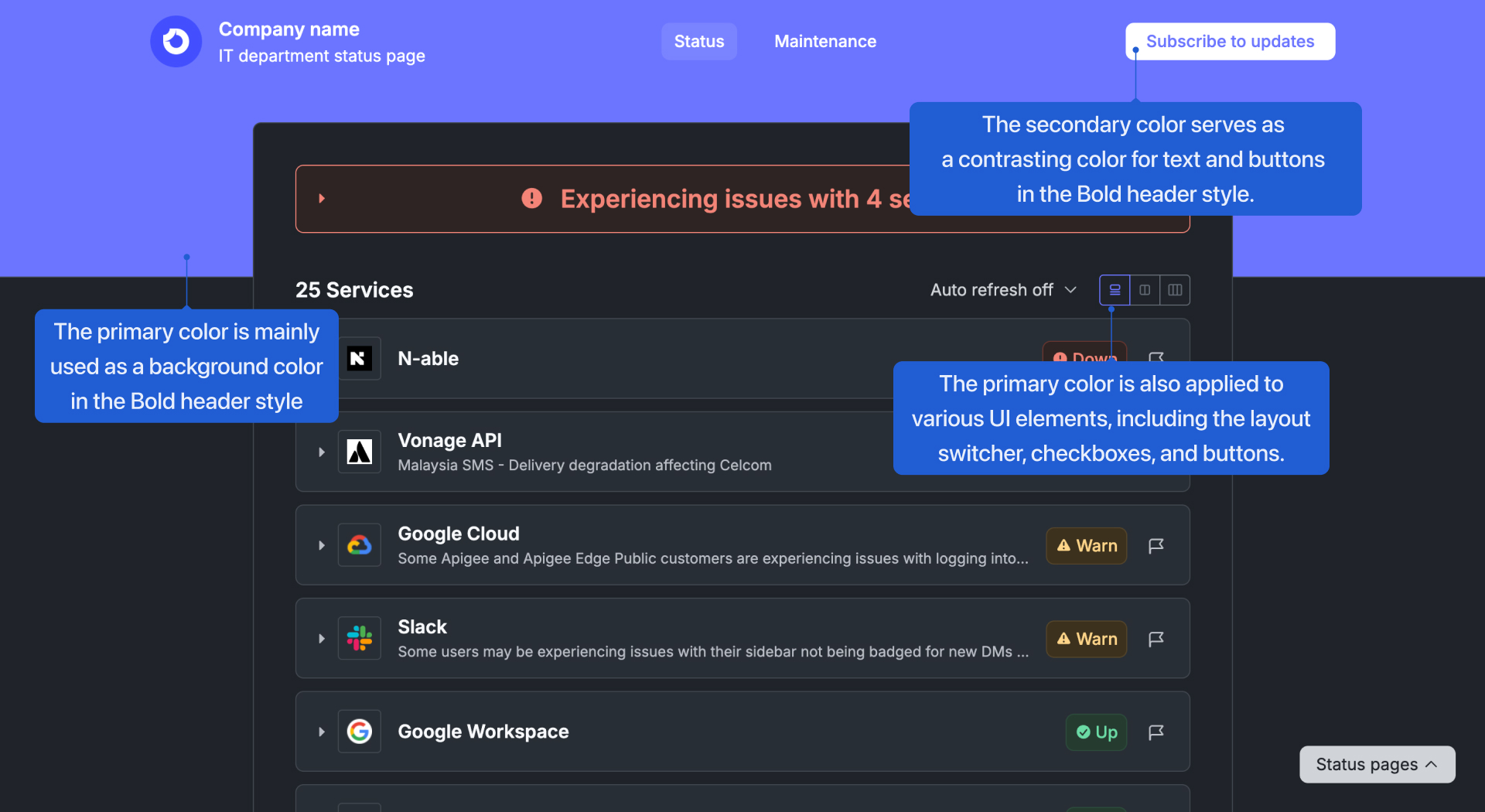
Task: Flag the Slack service
Action: click(1156, 639)
